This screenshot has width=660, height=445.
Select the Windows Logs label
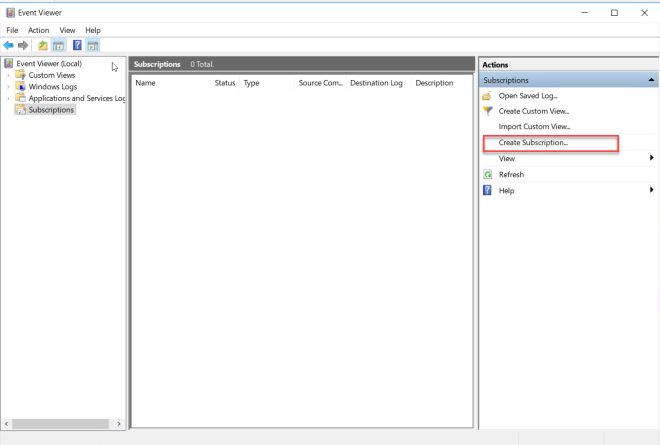[53, 87]
